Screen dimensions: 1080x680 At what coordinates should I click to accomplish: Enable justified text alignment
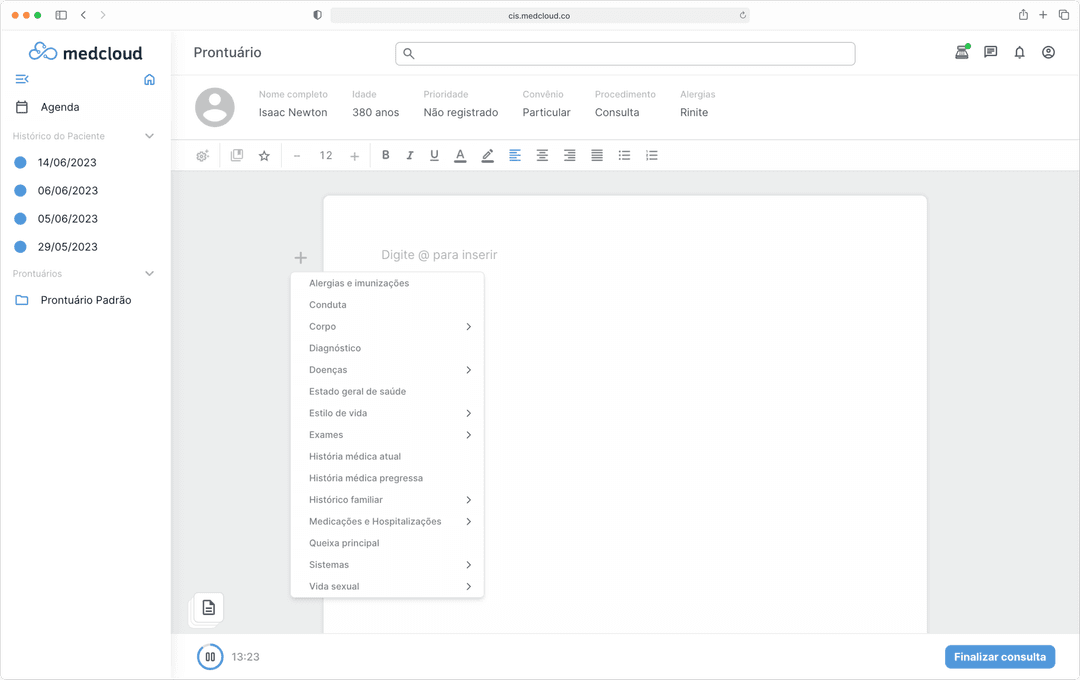(x=596, y=155)
